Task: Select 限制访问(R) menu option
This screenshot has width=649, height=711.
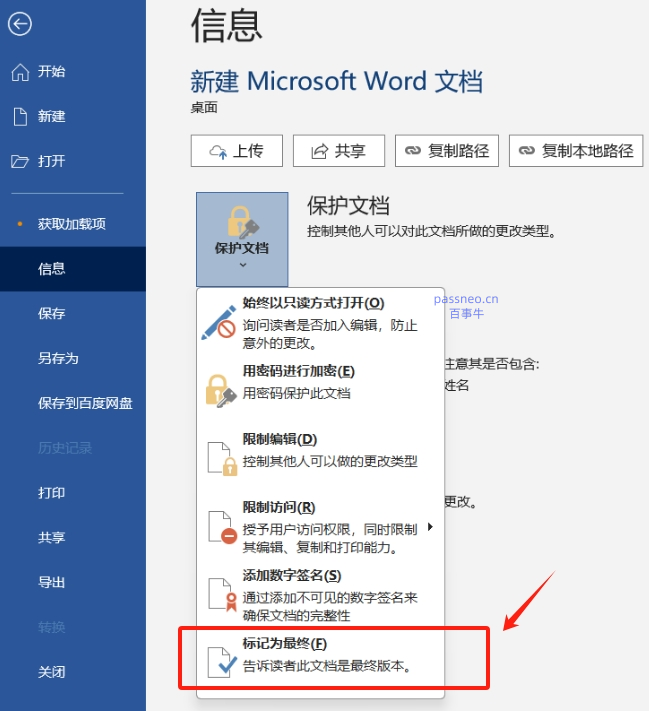Action: coord(320,527)
